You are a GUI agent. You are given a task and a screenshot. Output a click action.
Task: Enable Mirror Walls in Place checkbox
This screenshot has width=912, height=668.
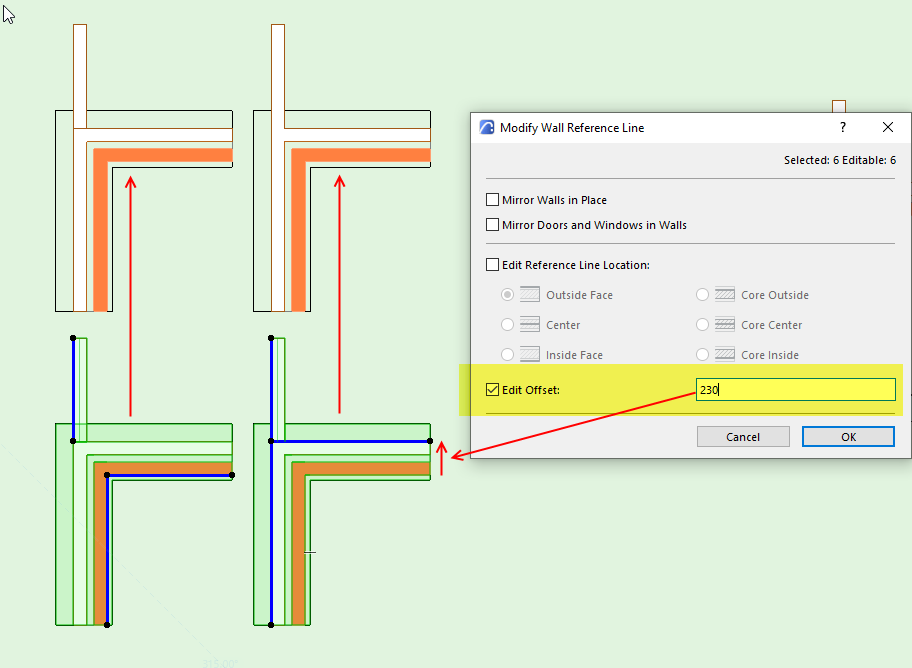[x=492, y=200]
